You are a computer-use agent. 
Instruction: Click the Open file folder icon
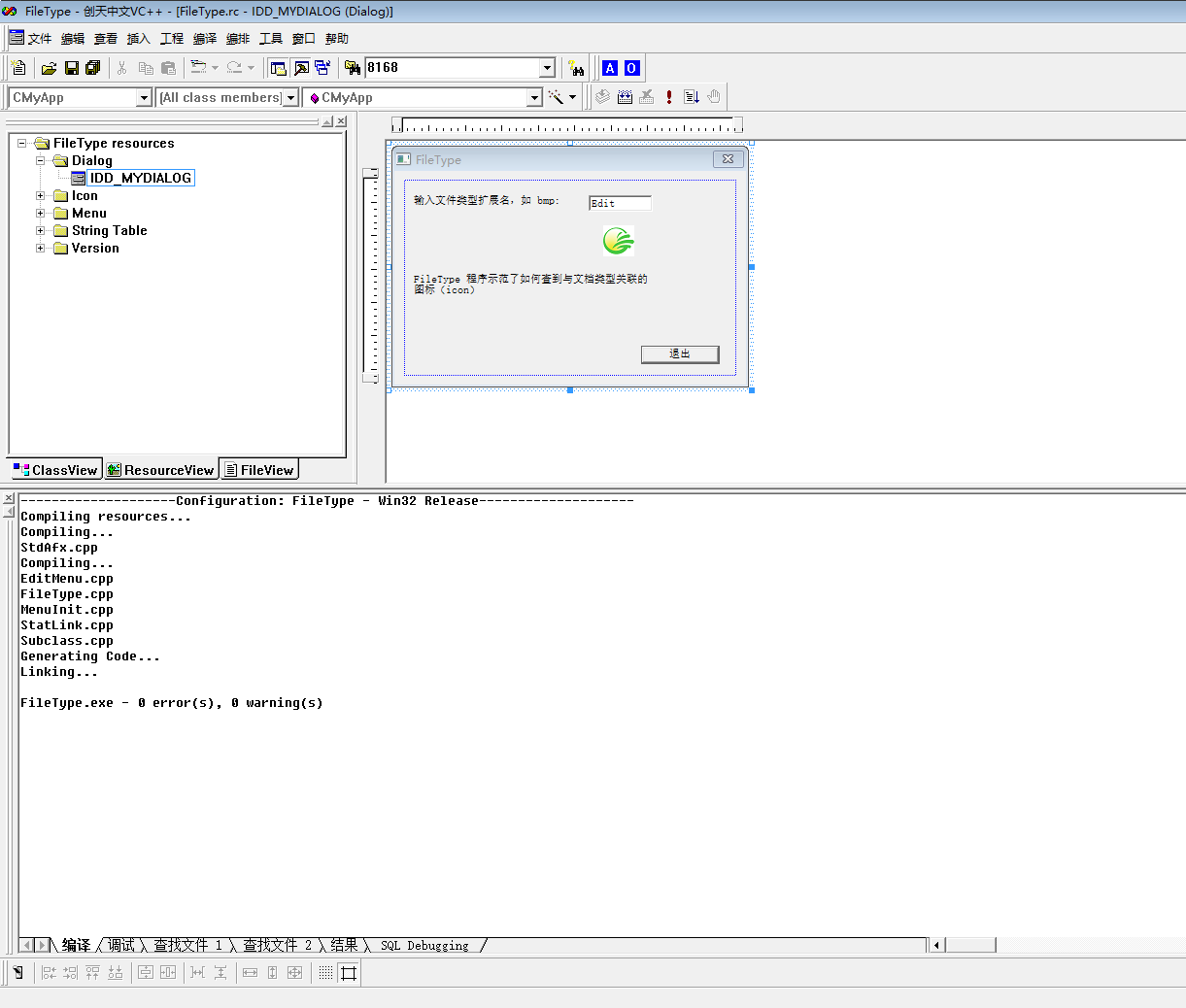point(49,68)
